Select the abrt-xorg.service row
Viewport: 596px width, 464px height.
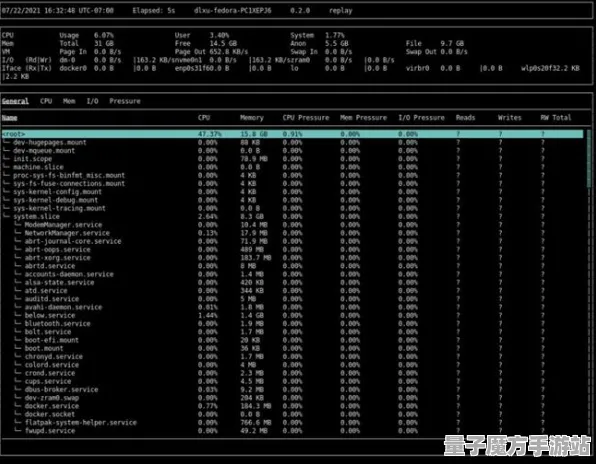(292, 258)
